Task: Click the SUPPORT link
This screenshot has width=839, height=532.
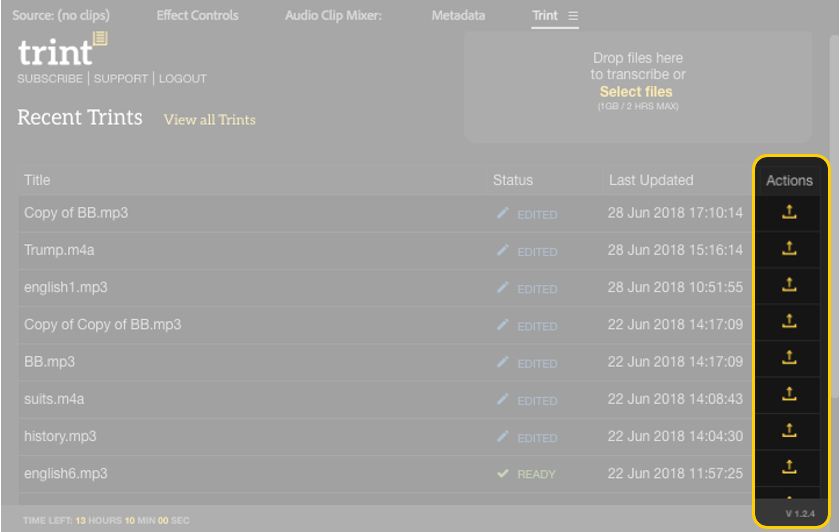Action: point(120,79)
